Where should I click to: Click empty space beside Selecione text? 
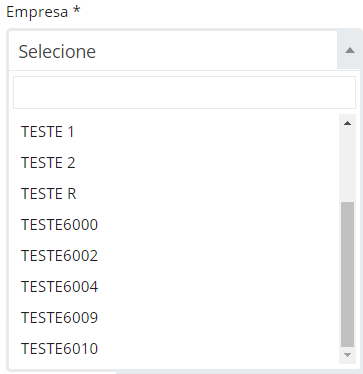[217, 51]
